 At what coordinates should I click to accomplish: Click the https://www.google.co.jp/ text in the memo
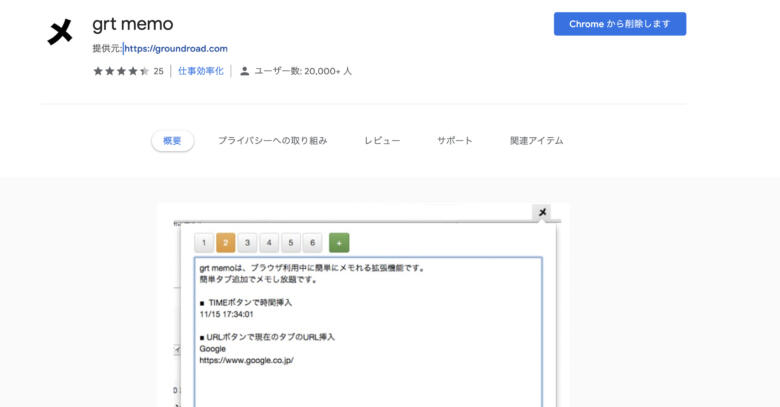coord(247,360)
